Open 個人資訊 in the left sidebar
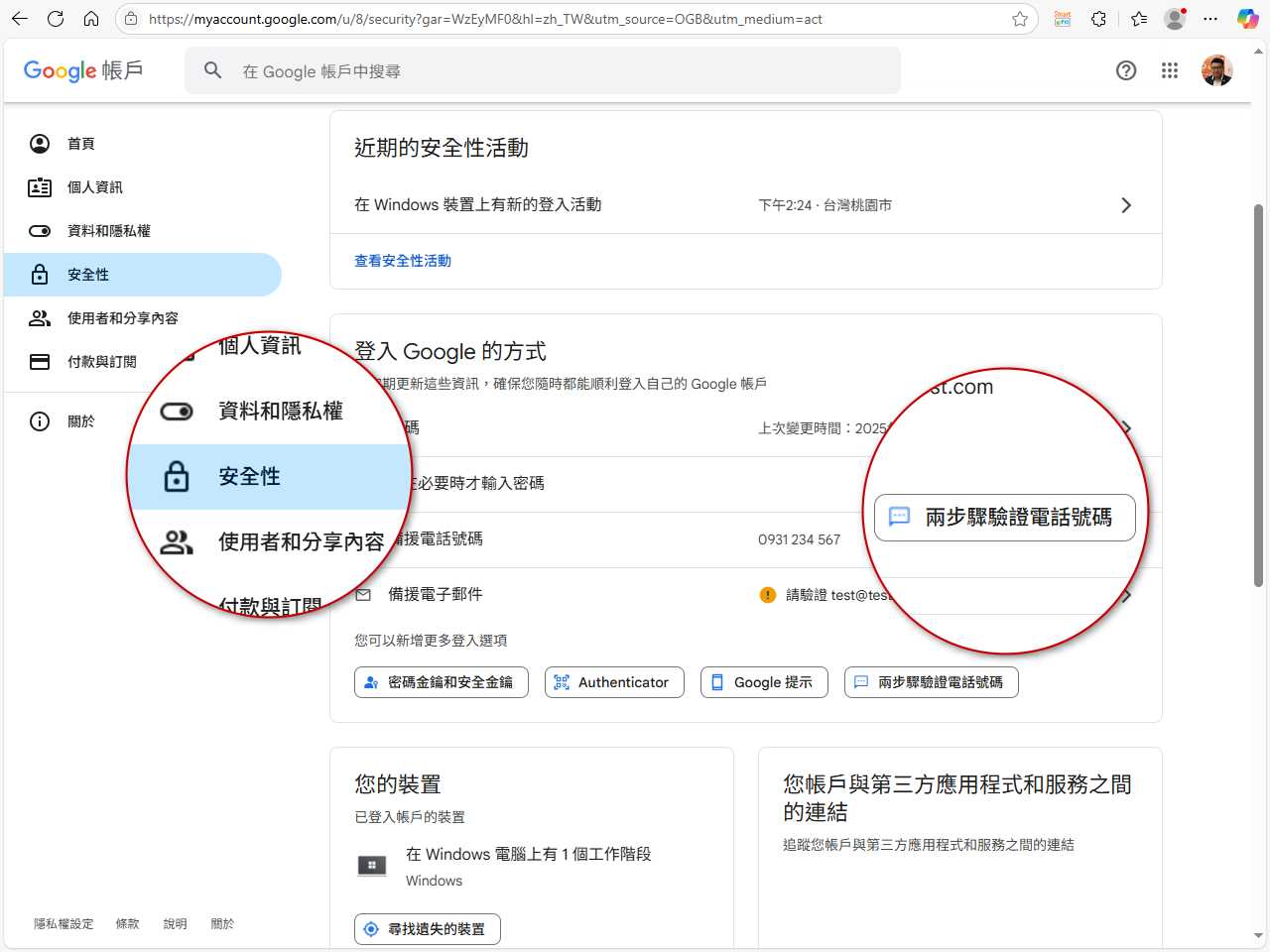This screenshot has width=1270, height=952. [143, 187]
